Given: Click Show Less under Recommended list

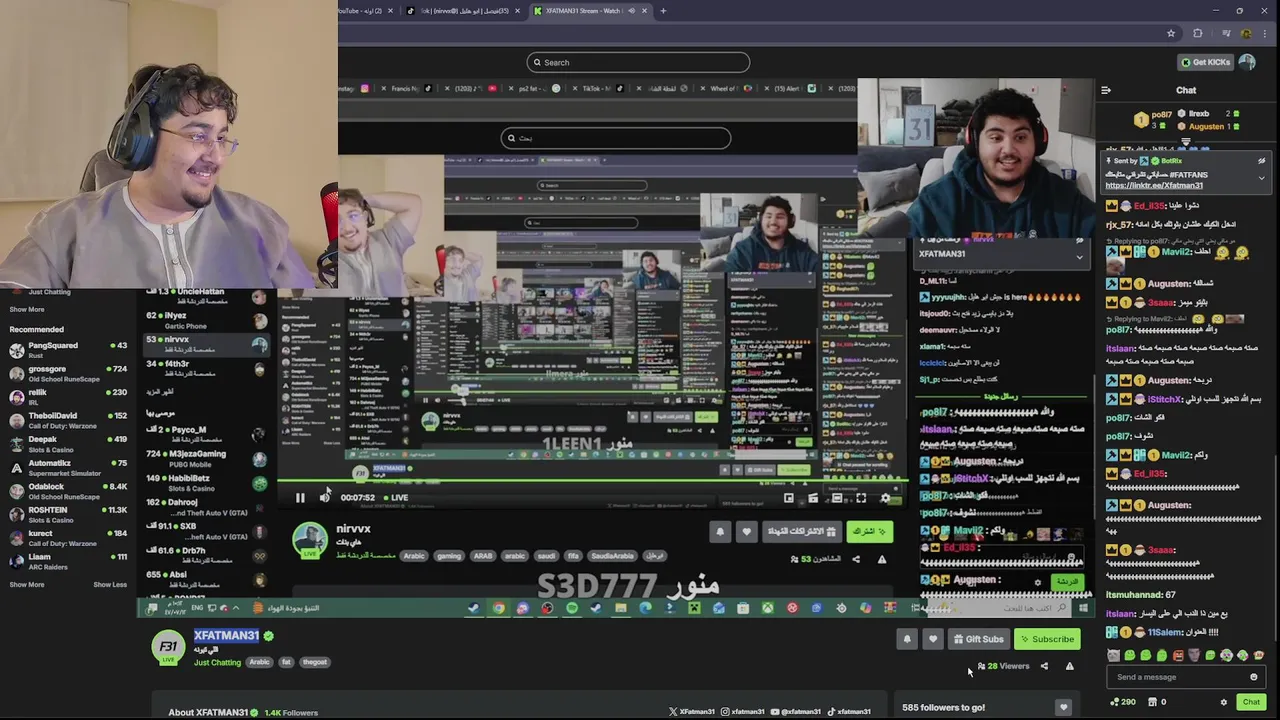Looking at the screenshot, I should click(x=110, y=584).
